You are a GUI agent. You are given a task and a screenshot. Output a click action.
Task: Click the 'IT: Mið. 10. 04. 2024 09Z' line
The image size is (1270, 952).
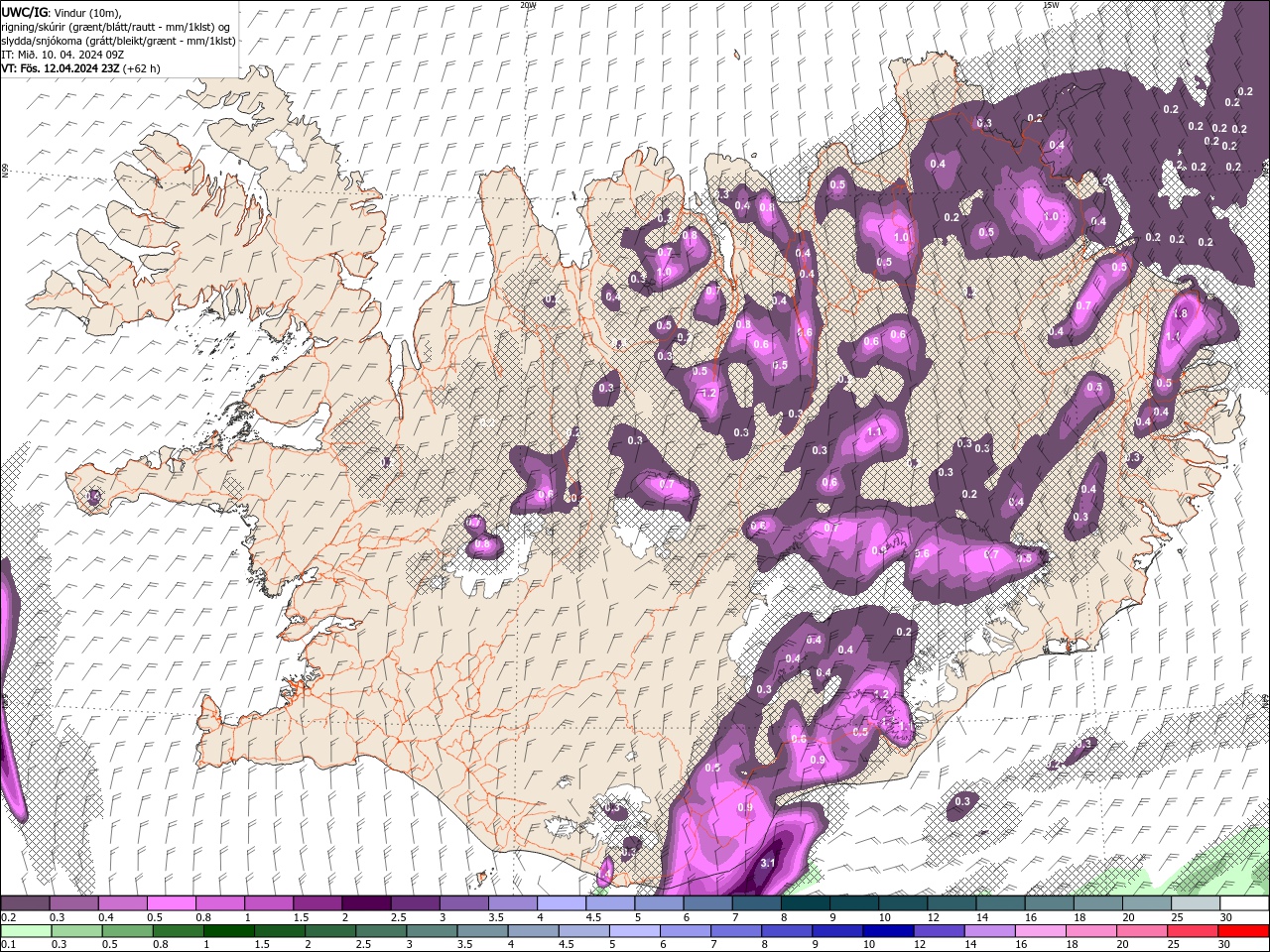63,55
